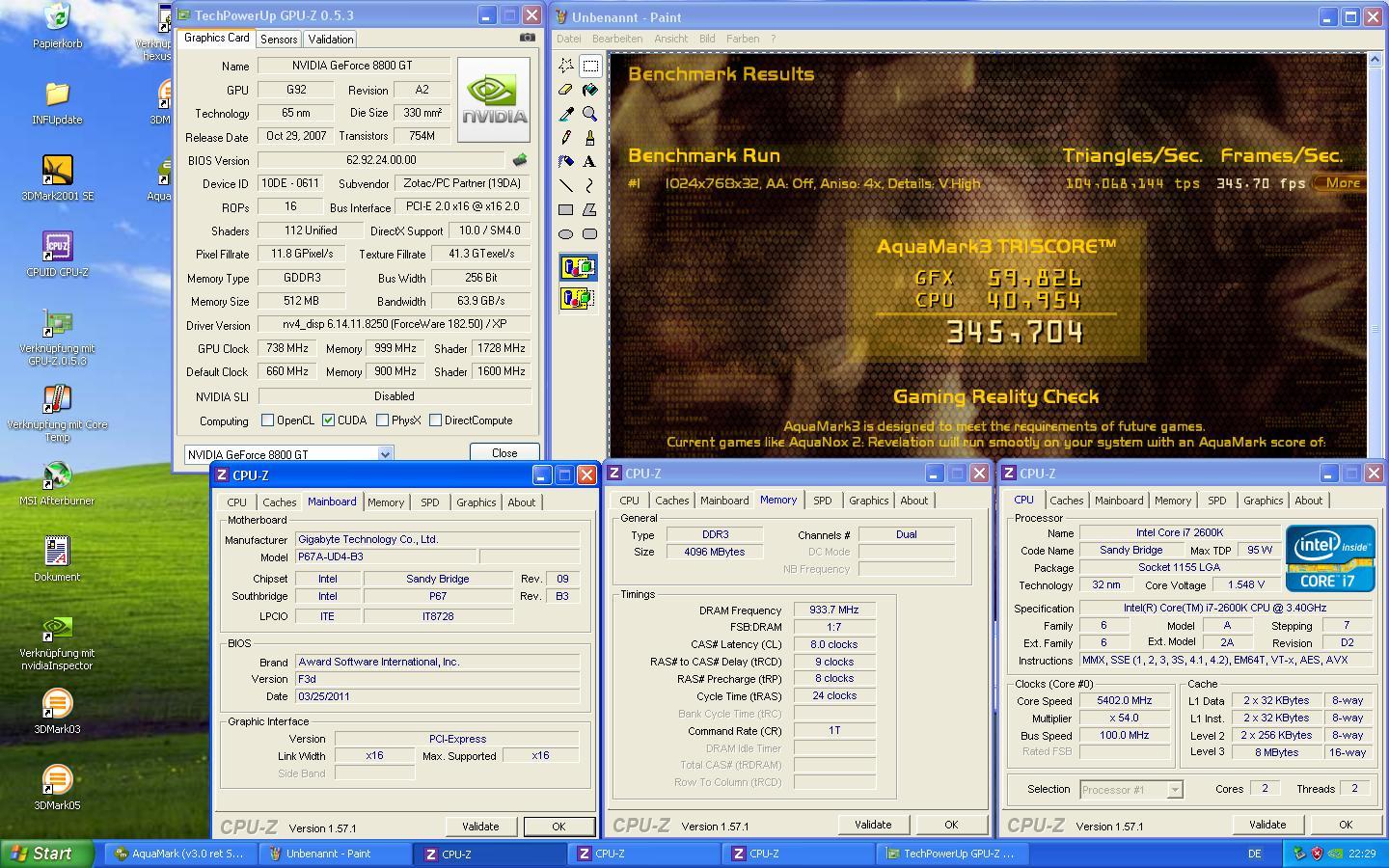1389x868 pixels.
Task: Open the Farben menu in Paint
Action: [x=743, y=39]
